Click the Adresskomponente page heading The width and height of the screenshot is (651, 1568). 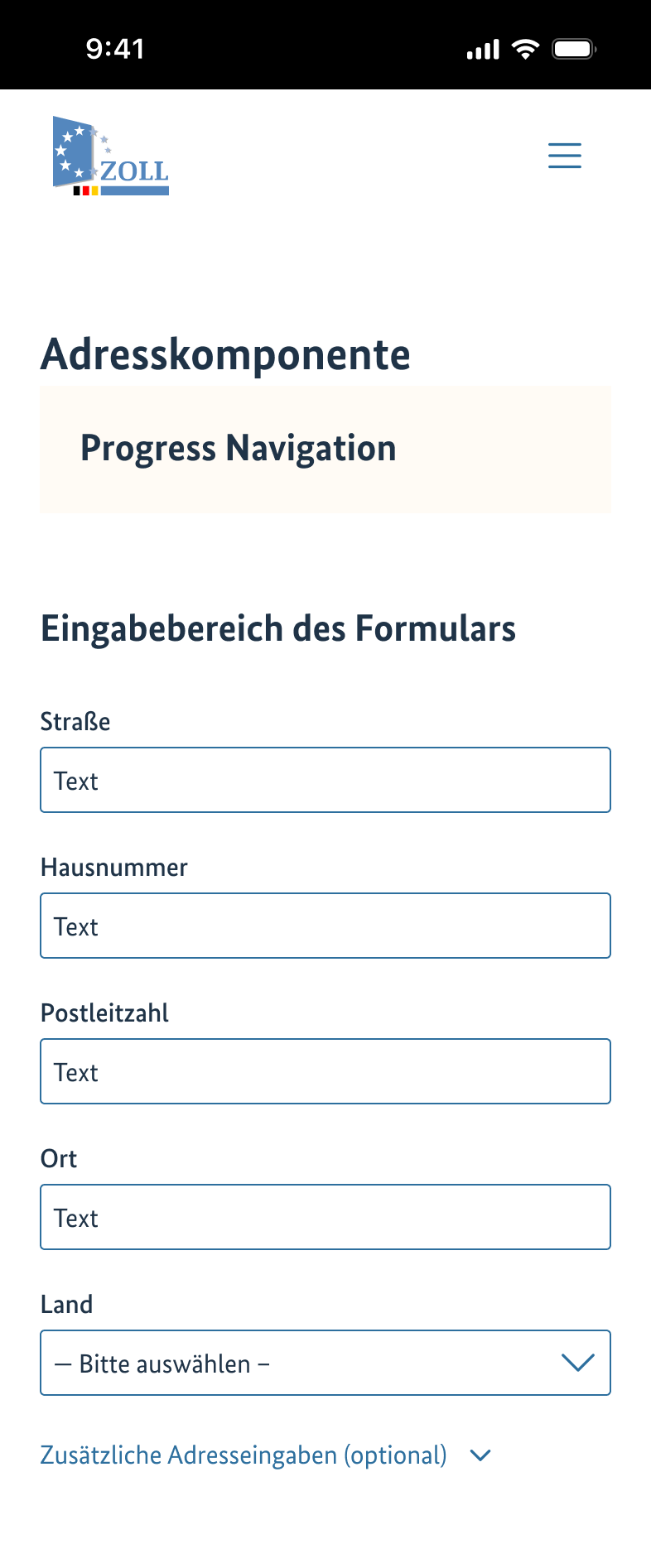click(226, 354)
